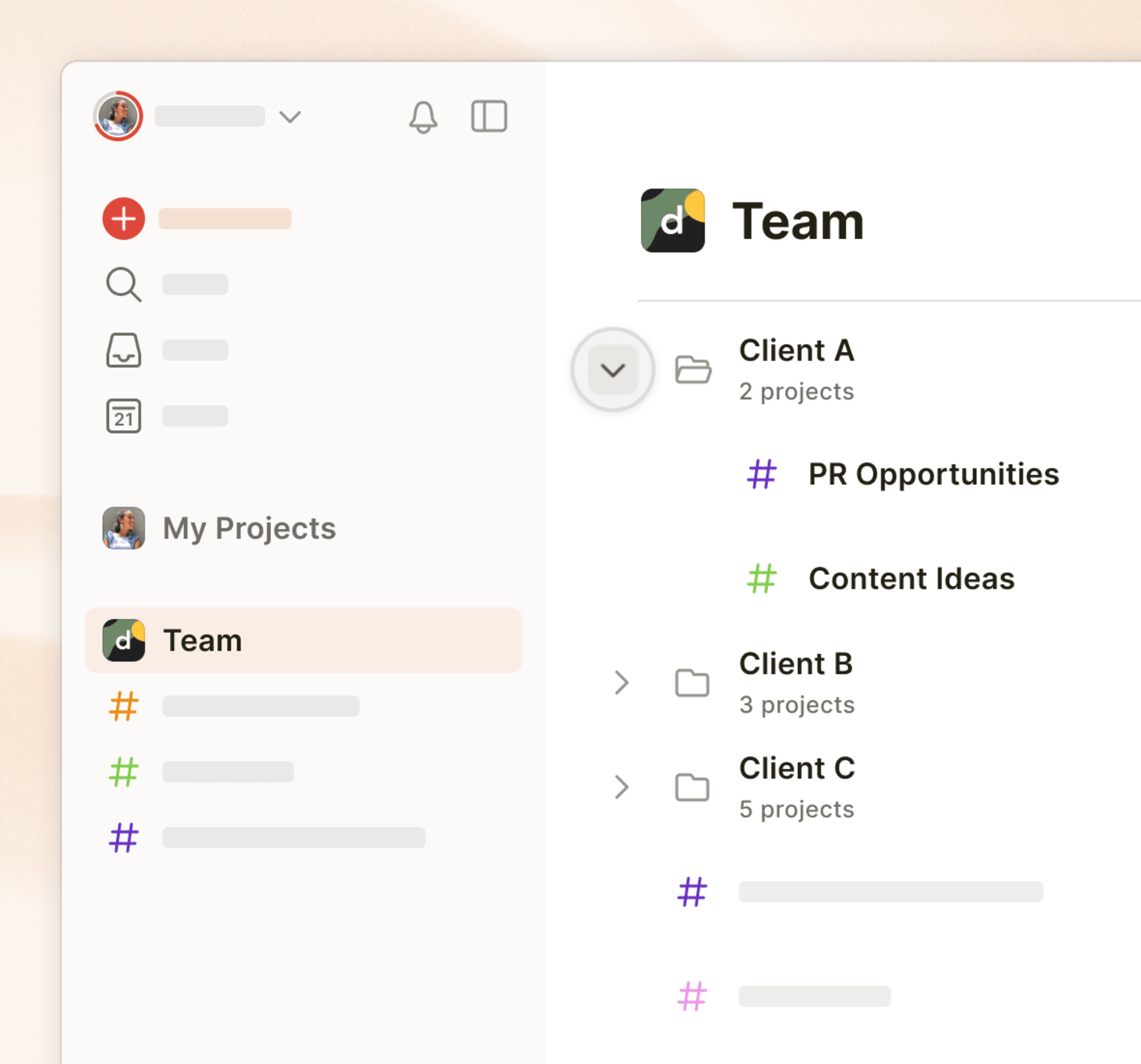Click the Client A open folder icon
Viewport: 1141px width, 1064px height.
pos(693,370)
